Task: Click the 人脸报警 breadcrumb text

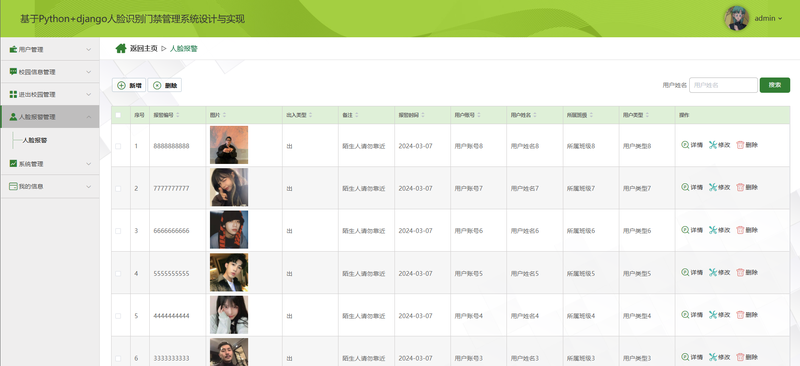Action: tap(184, 48)
